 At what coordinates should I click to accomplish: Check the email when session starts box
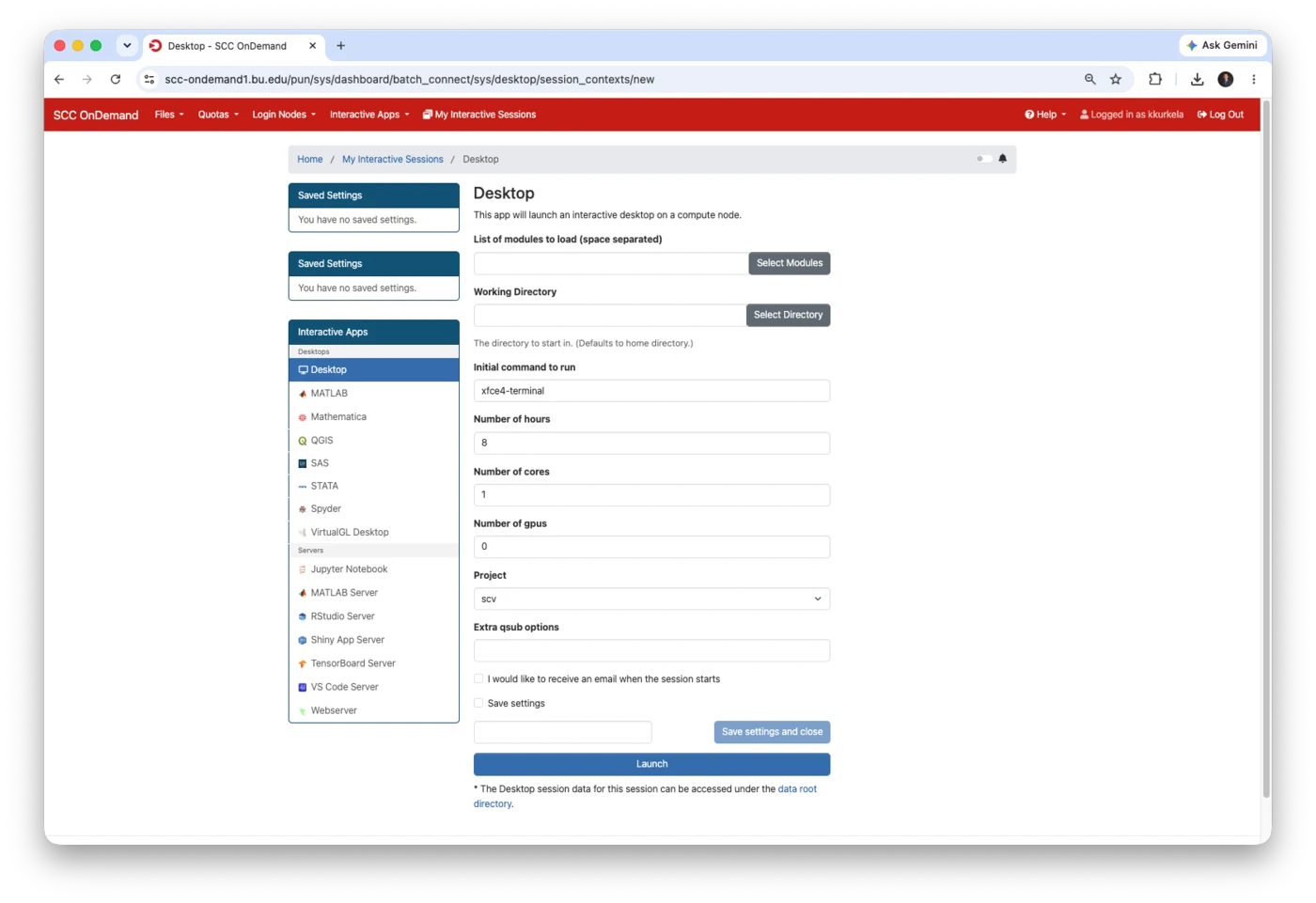[x=479, y=678]
